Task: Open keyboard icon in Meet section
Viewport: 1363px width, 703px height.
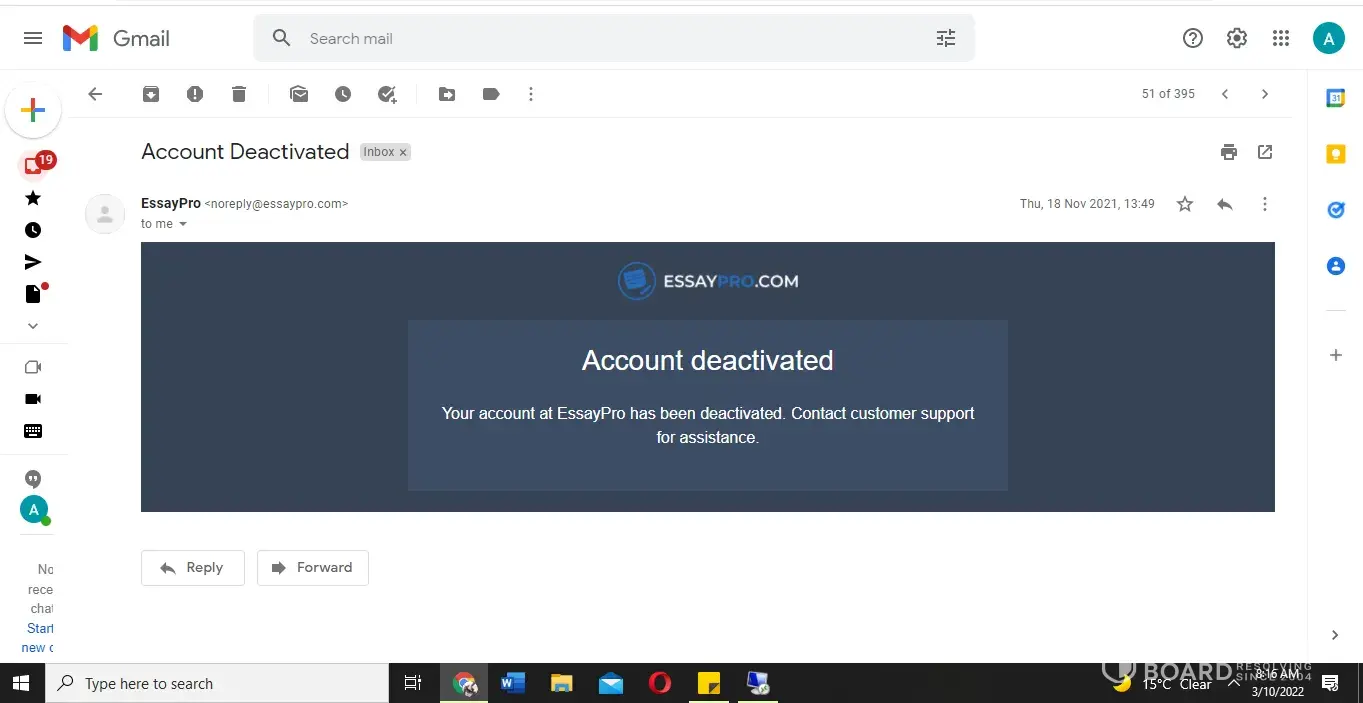Action: tap(33, 431)
